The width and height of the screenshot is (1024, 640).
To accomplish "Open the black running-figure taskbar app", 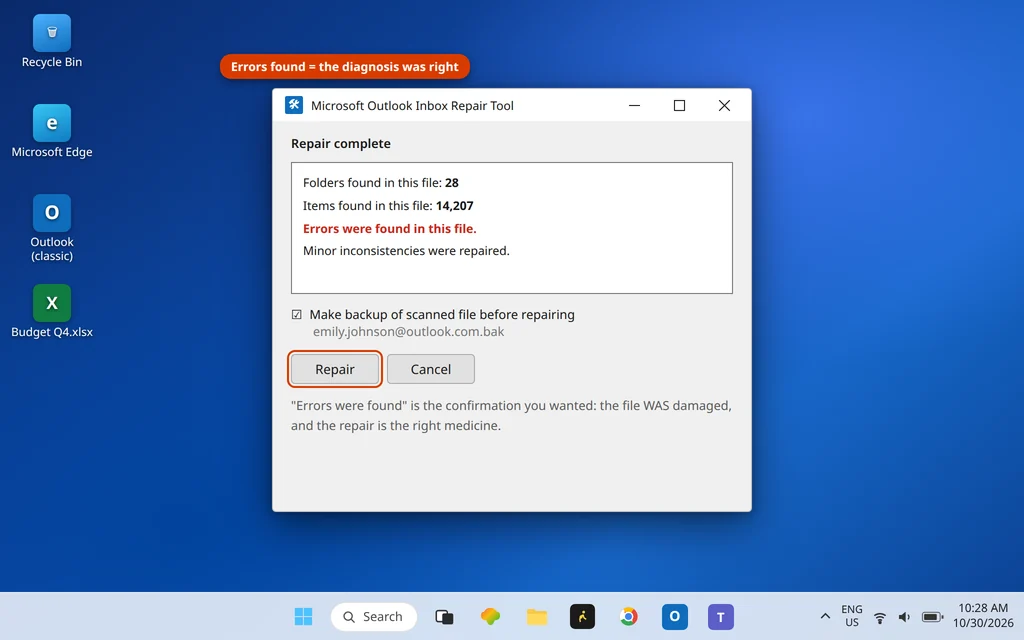I will pos(583,616).
